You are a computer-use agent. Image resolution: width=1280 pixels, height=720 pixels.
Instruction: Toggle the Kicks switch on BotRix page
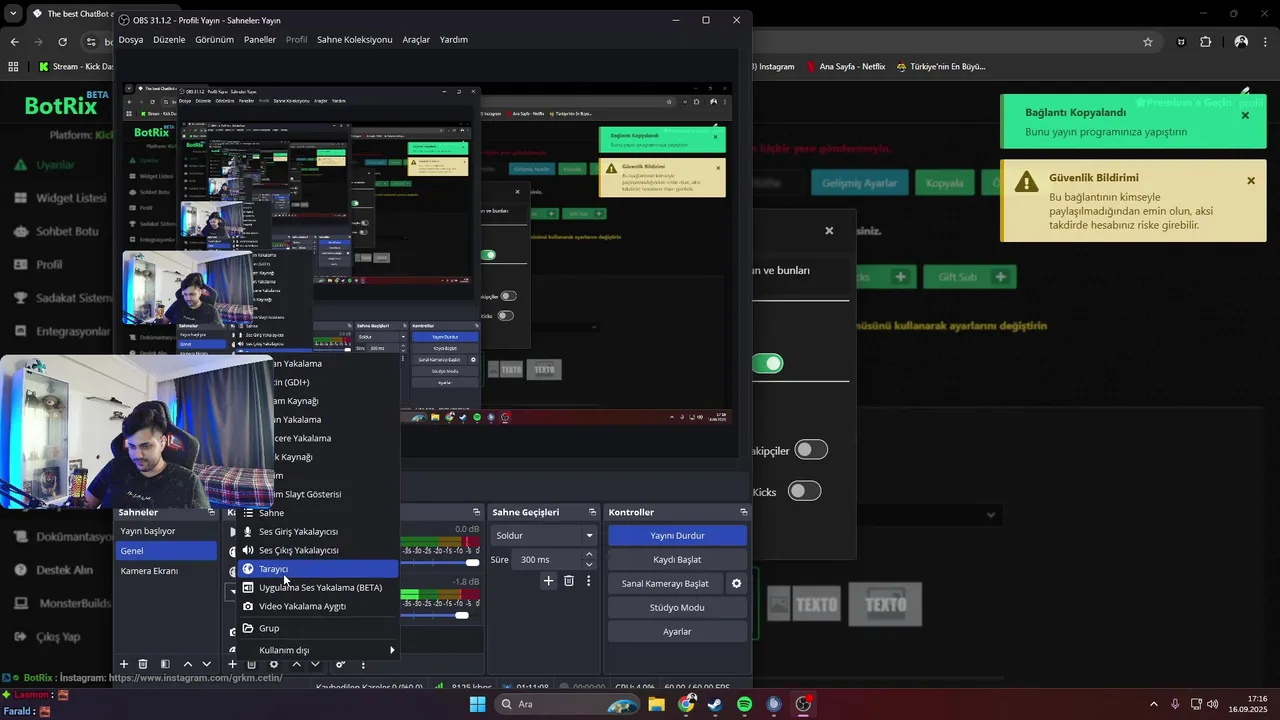pyautogui.click(x=804, y=491)
